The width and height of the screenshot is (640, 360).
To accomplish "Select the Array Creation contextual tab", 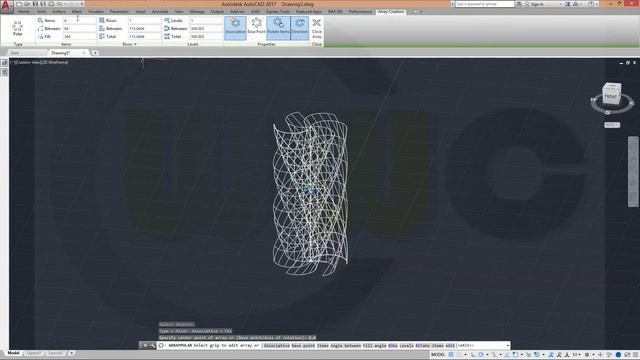I will 391,12.
